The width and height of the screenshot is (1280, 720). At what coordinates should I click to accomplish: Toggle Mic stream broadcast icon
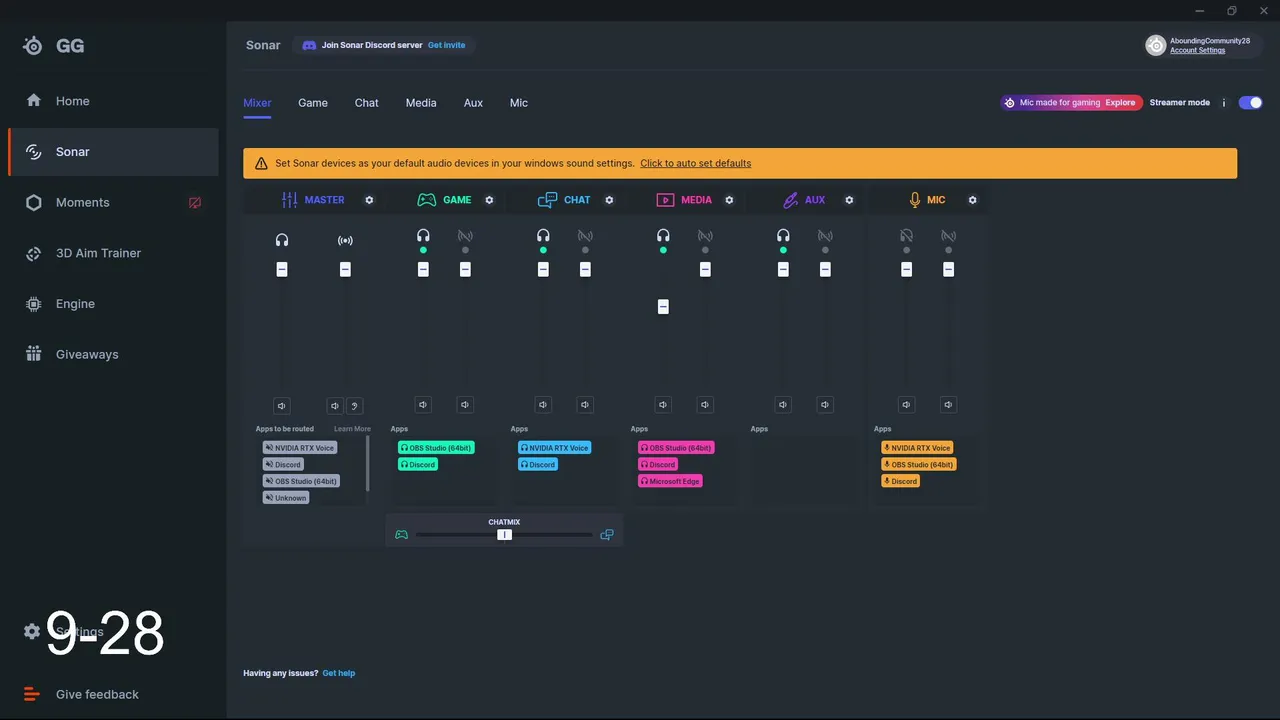(948, 236)
